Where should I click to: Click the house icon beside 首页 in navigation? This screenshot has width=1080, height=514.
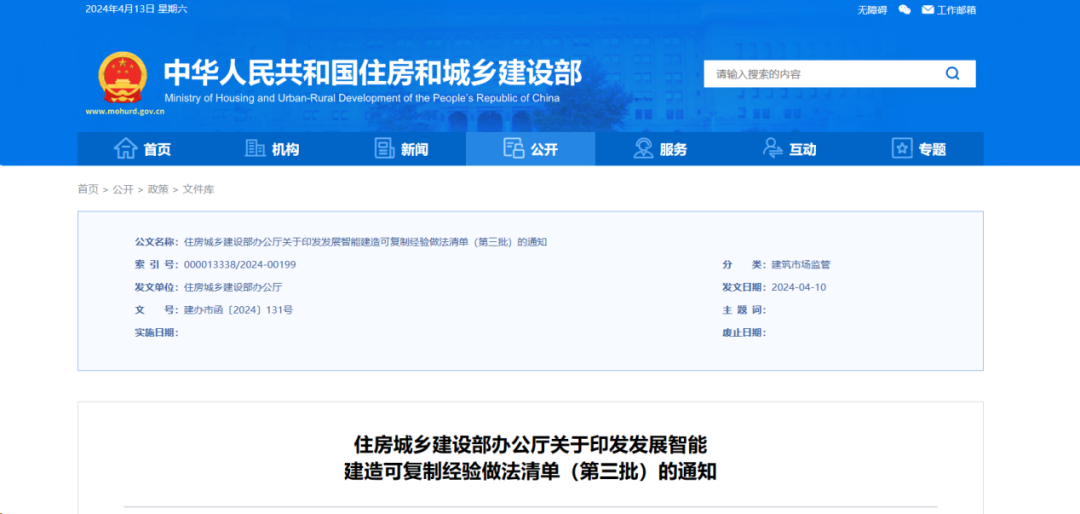coord(125,149)
